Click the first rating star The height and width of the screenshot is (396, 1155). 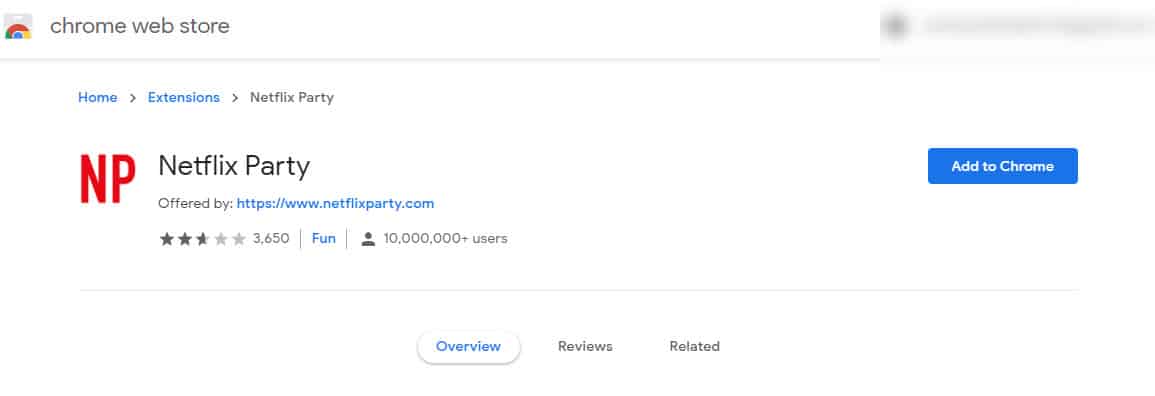tap(167, 238)
